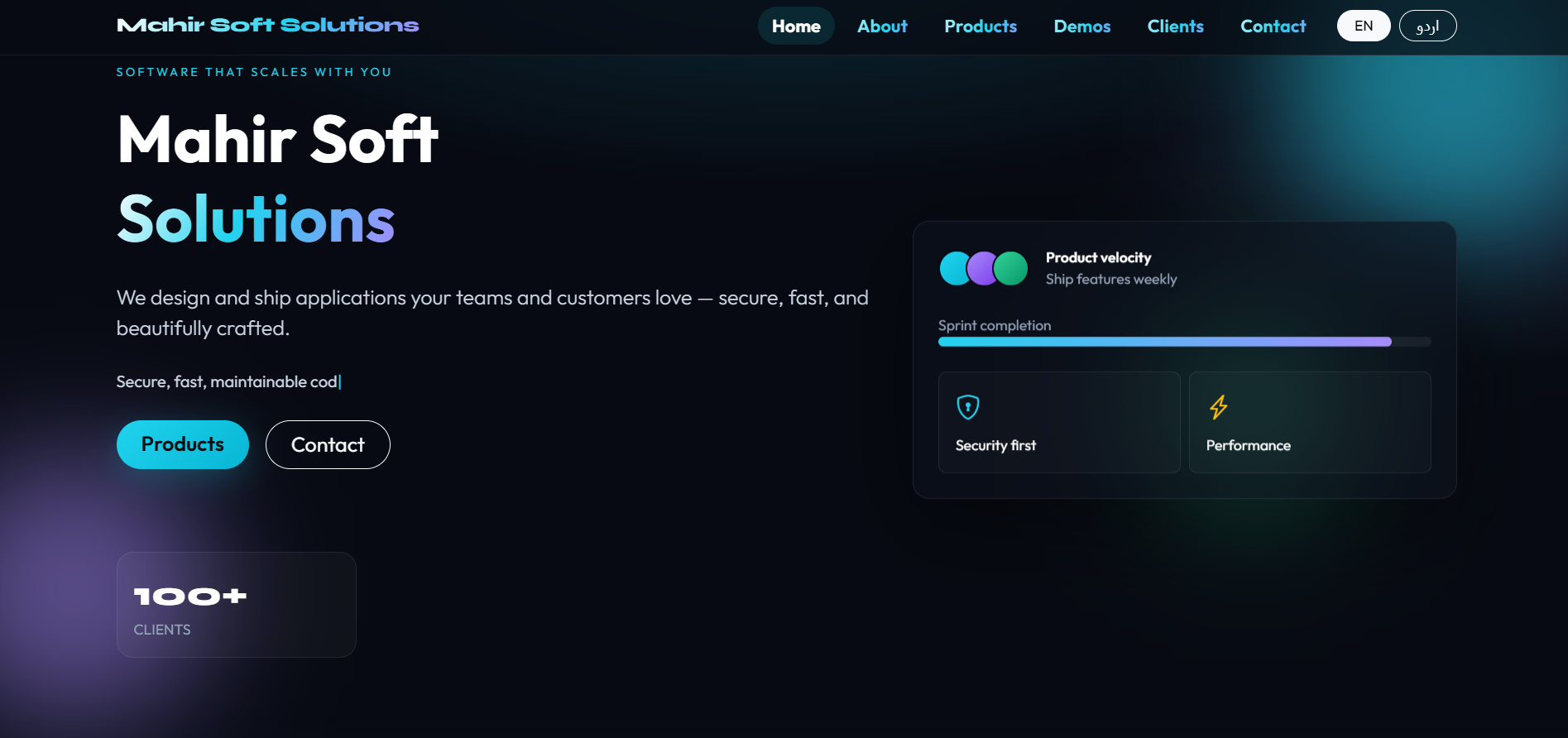The height and width of the screenshot is (738, 1568).
Task: Click the outlined Contact hero button
Action: coord(328,444)
